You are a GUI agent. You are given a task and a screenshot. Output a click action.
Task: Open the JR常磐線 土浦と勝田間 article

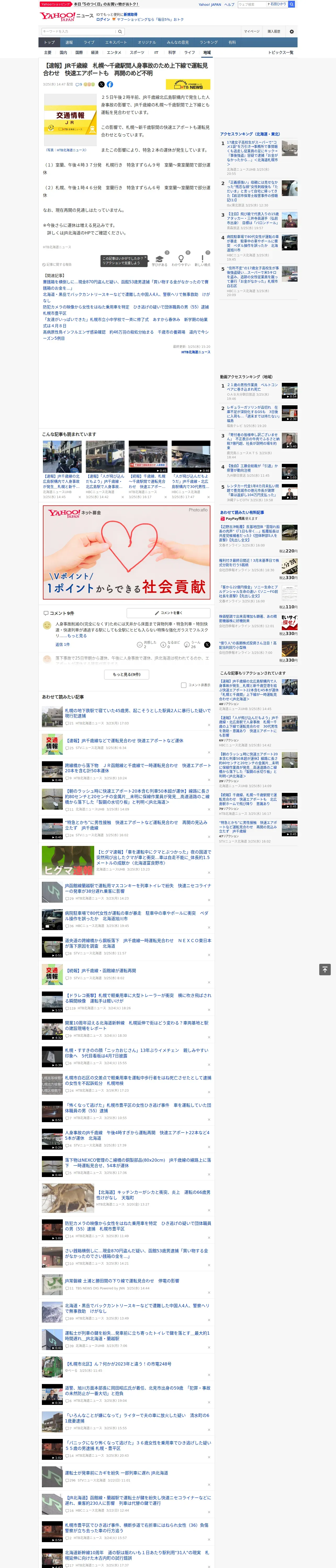click(122, 1281)
